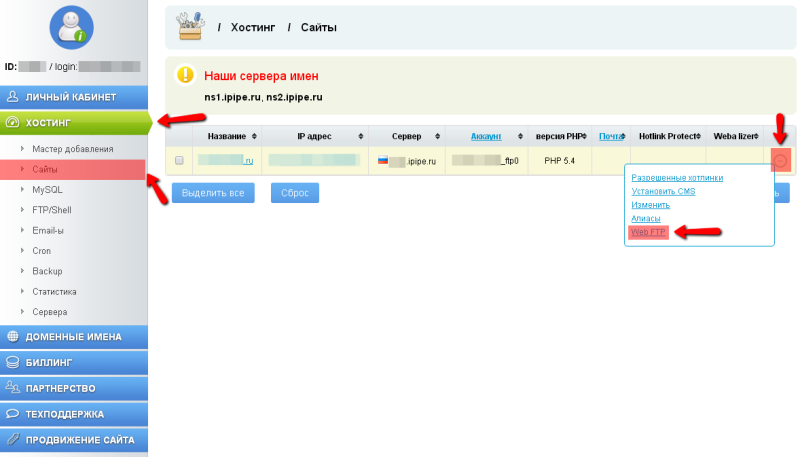The width and height of the screenshot is (800, 457).
Task: Open Web FTP from the context menu
Action: coord(648,231)
